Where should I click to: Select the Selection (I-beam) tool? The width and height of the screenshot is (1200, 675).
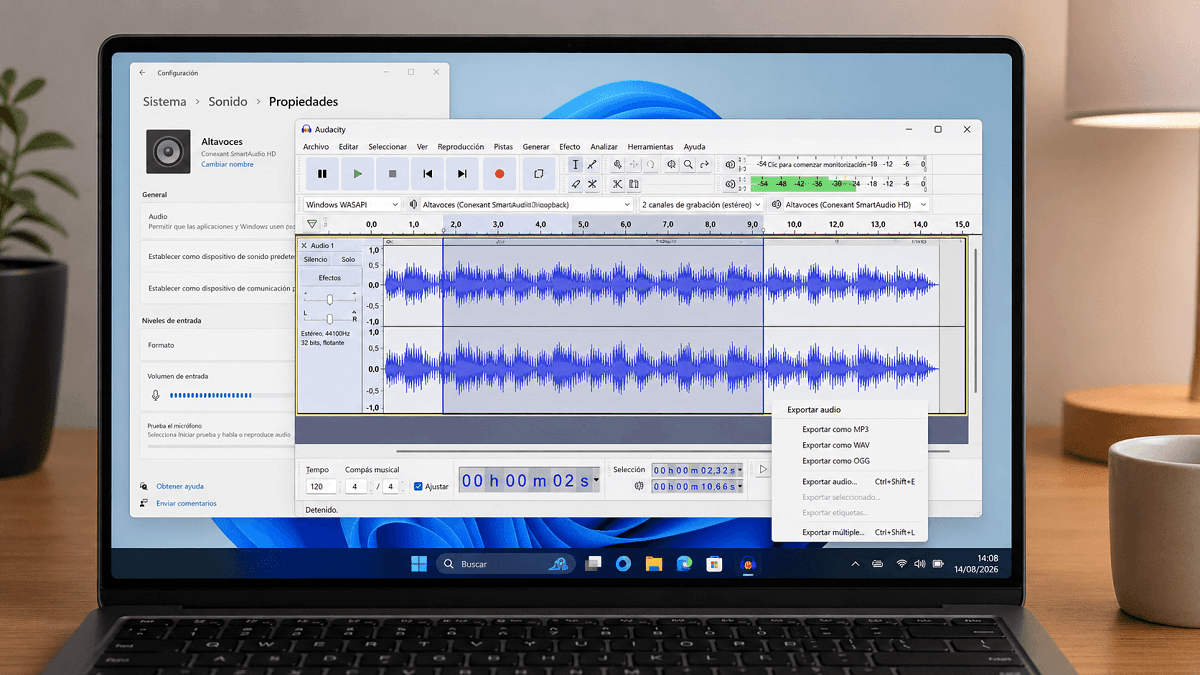click(x=575, y=165)
